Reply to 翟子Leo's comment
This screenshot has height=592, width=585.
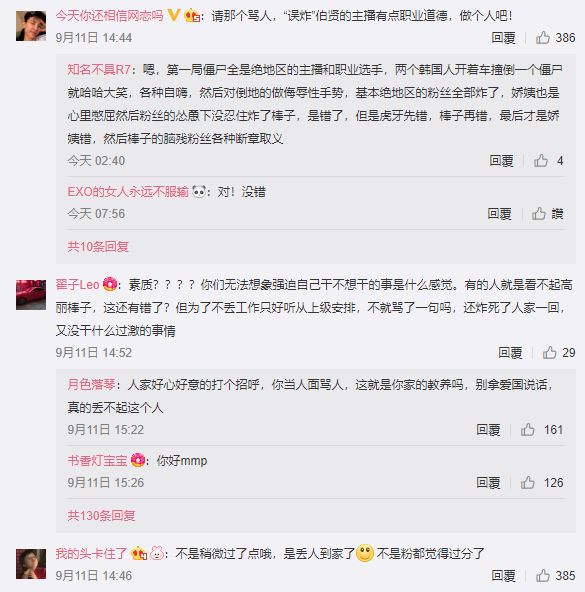click(510, 353)
